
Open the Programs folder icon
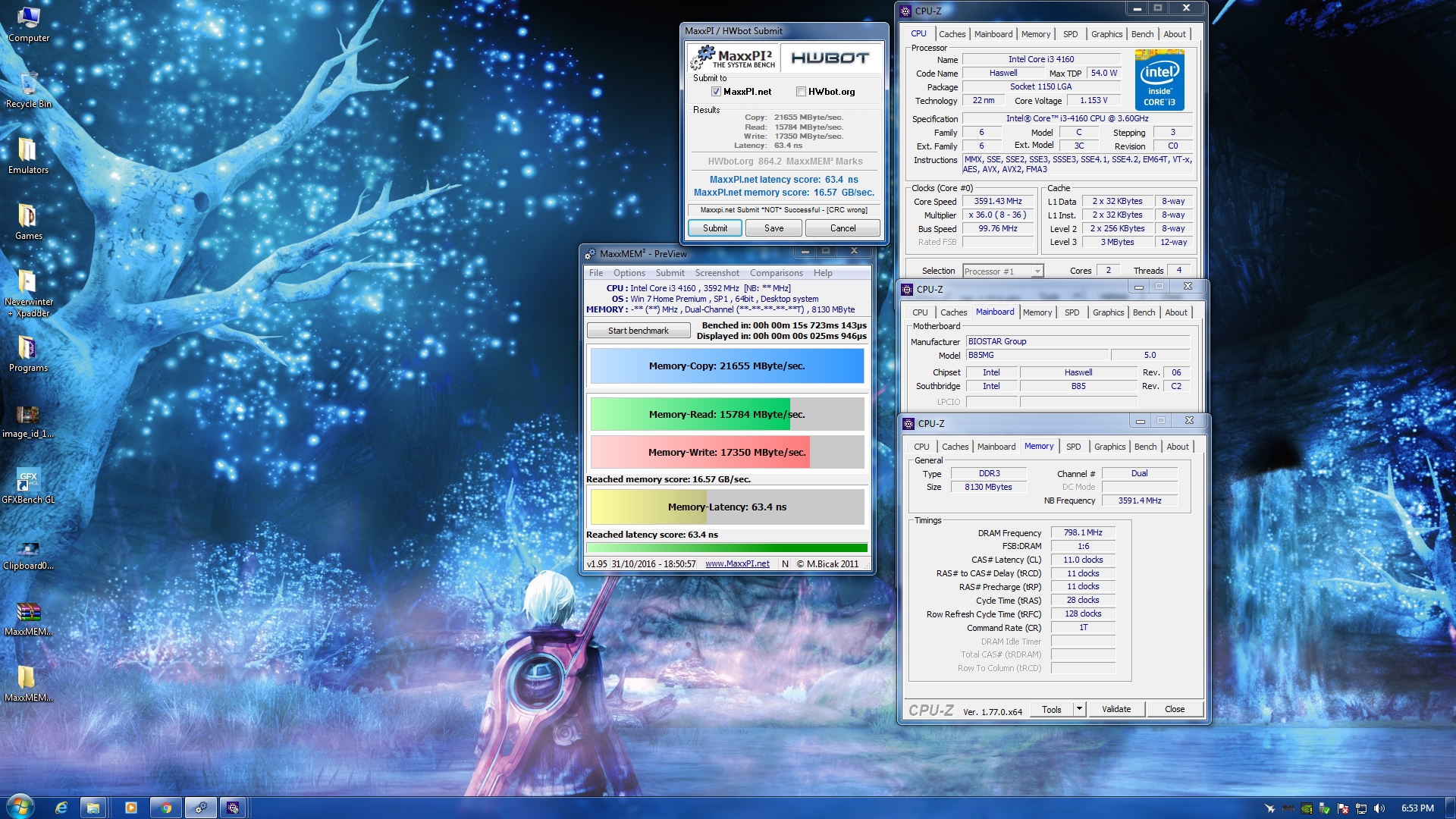pyautogui.click(x=28, y=354)
